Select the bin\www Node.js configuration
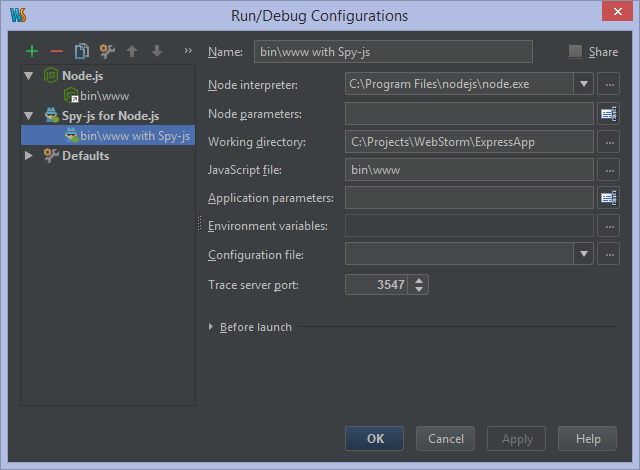Image resolution: width=640 pixels, height=470 pixels. tap(104, 96)
